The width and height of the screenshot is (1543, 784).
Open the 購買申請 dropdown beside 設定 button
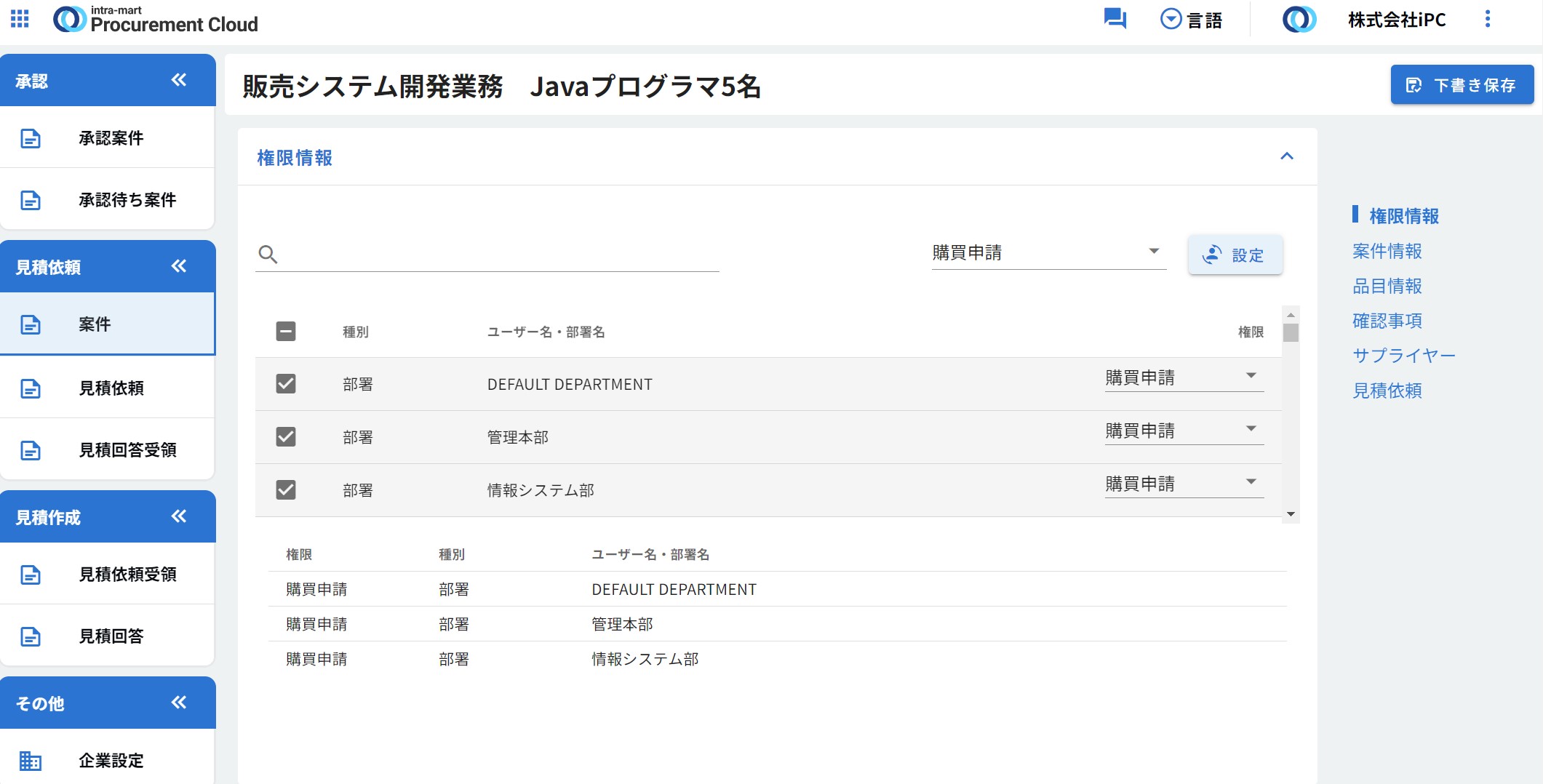point(1049,252)
